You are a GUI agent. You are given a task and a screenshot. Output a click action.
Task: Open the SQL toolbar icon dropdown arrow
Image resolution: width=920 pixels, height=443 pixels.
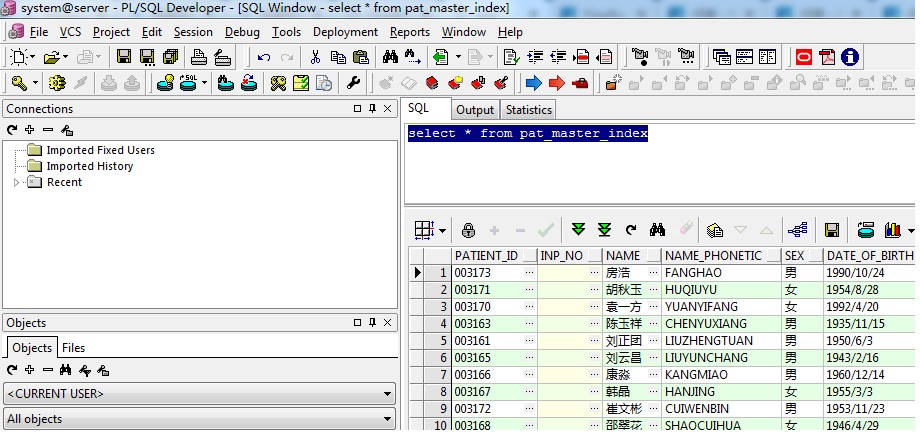tap(204, 83)
